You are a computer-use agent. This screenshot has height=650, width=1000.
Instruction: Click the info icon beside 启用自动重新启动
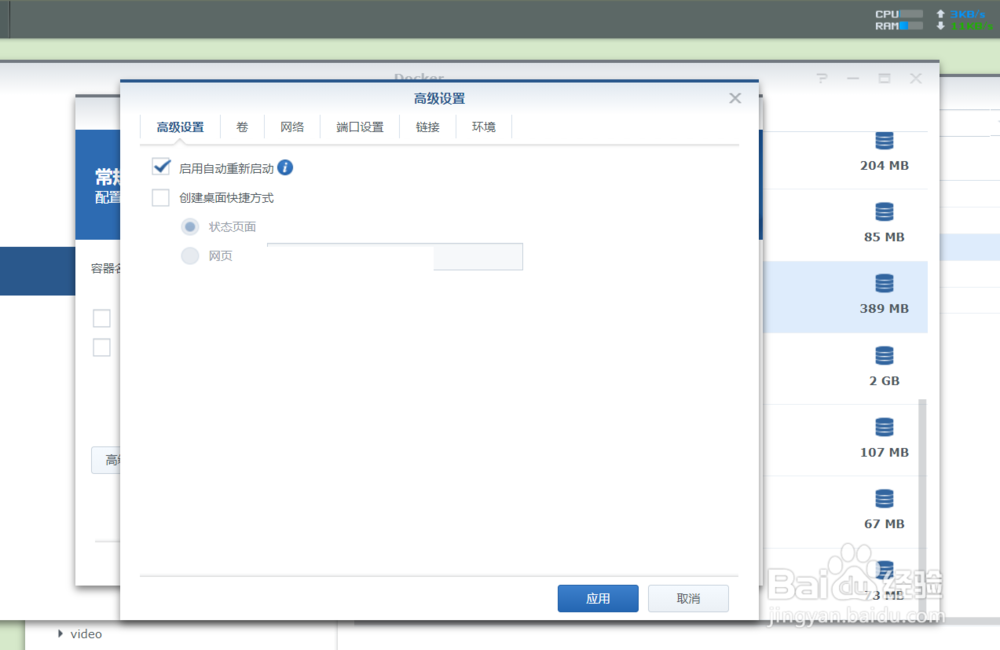(285, 168)
